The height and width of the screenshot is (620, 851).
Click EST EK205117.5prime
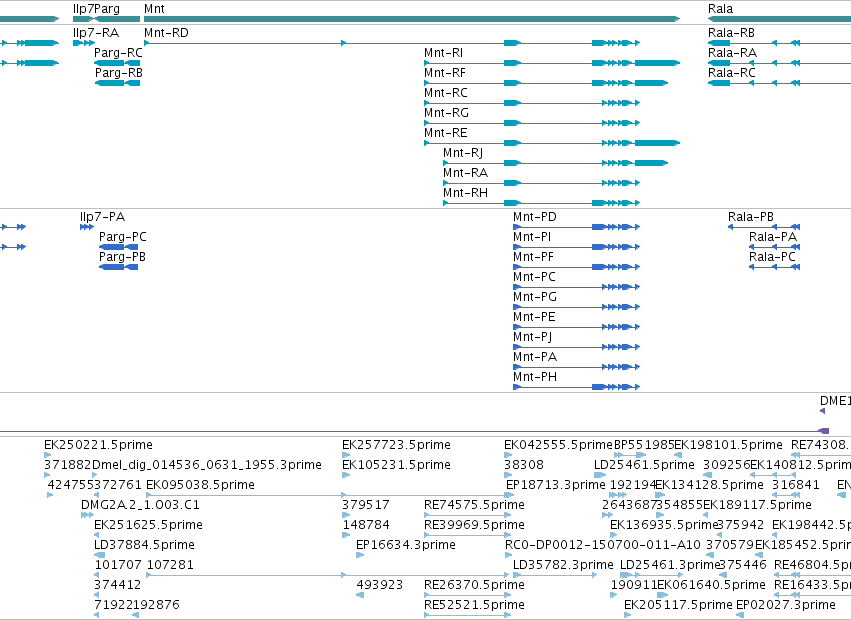point(678,605)
